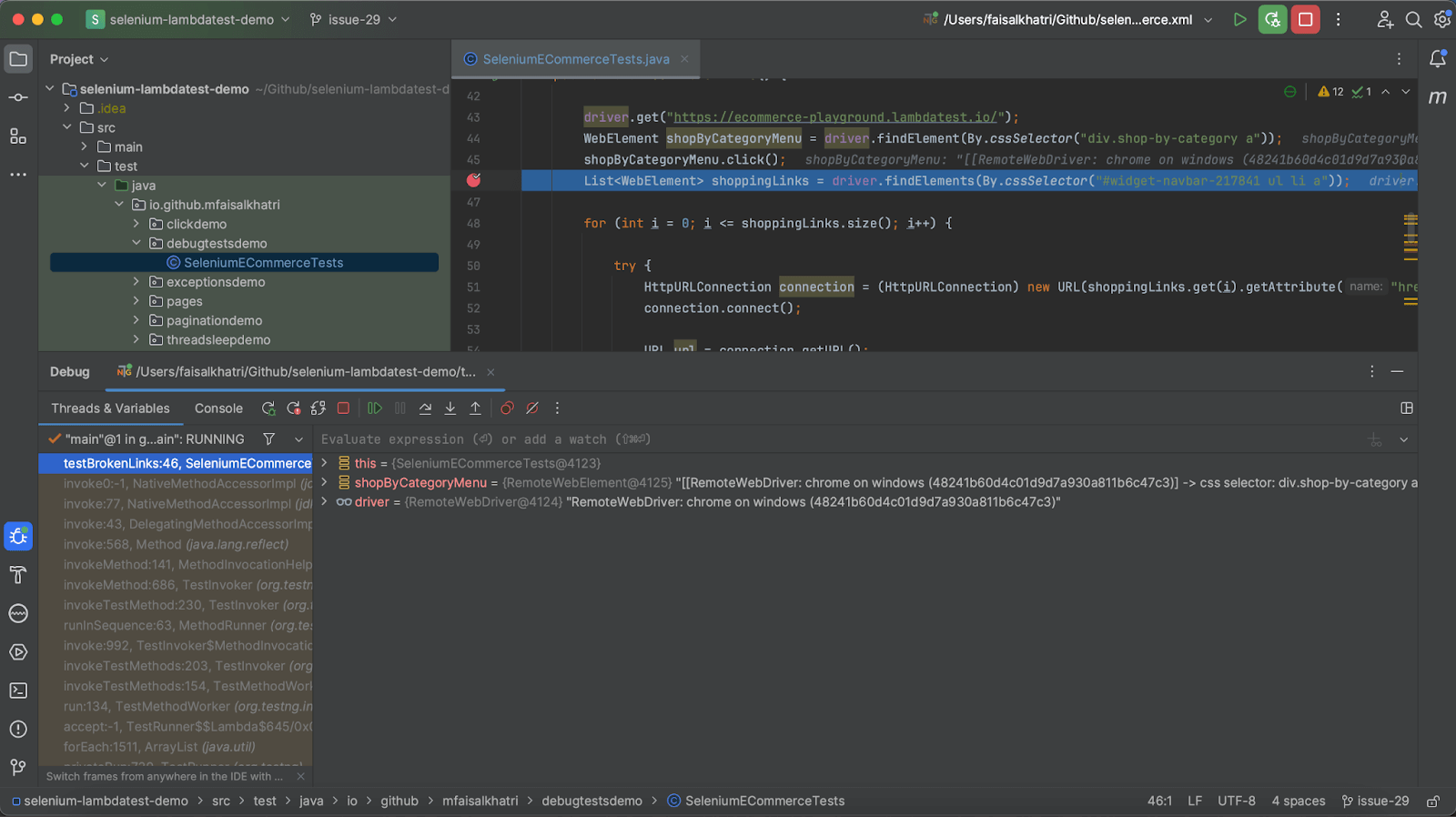Viewport: 1456px width, 817px height.
Task: Switch to the Console tab
Action: pos(218,408)
